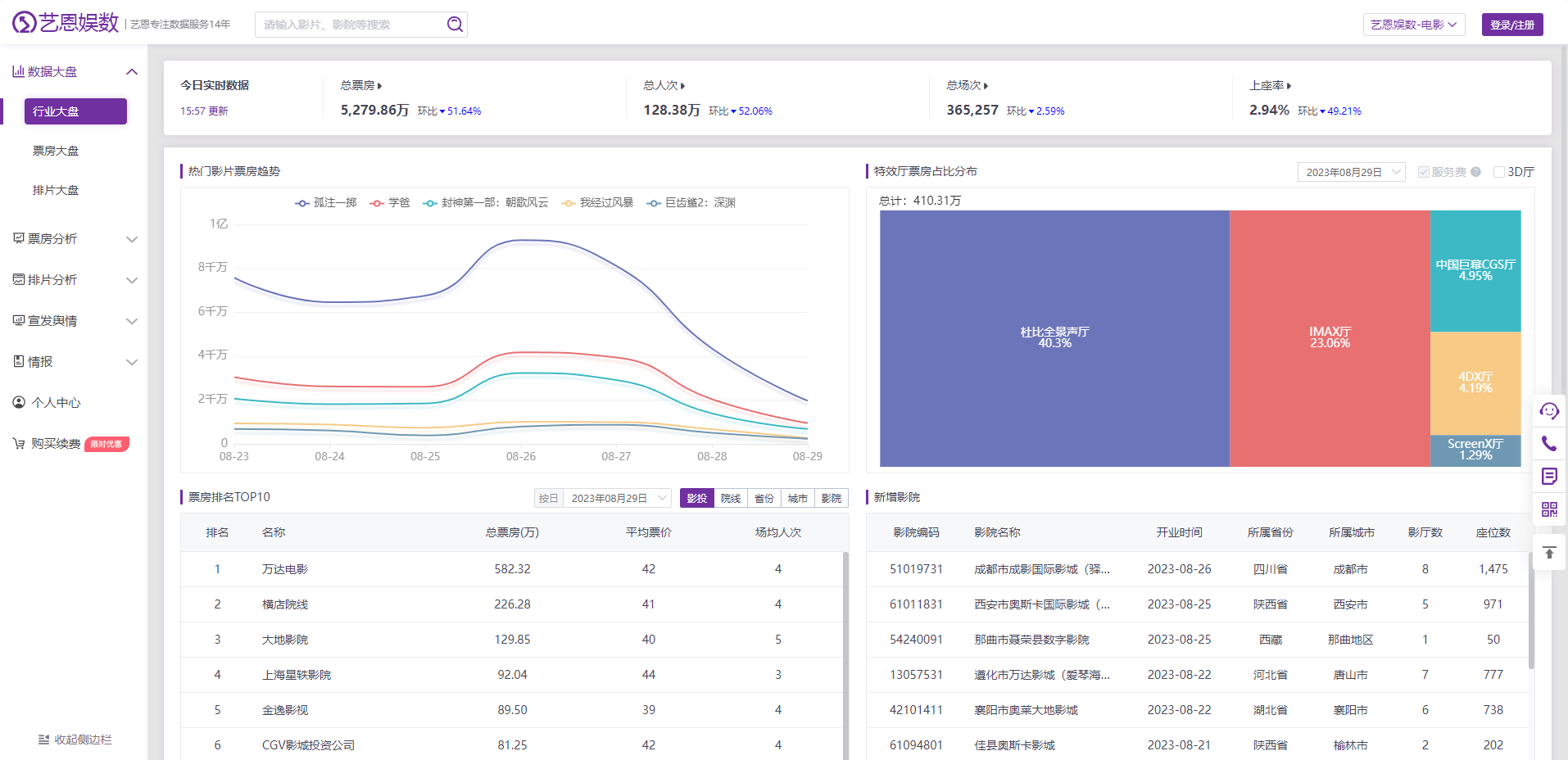Screen dimensions: 1568x760
Task: Open 特效厅 date dropdown 2023年08月29日
Action: point(1352,172)
